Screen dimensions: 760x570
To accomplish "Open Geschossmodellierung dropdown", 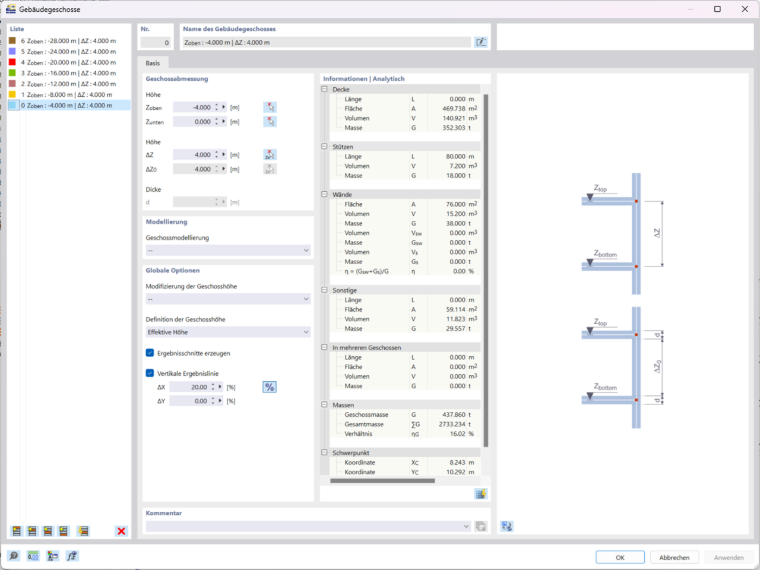I will pos(228,250).
